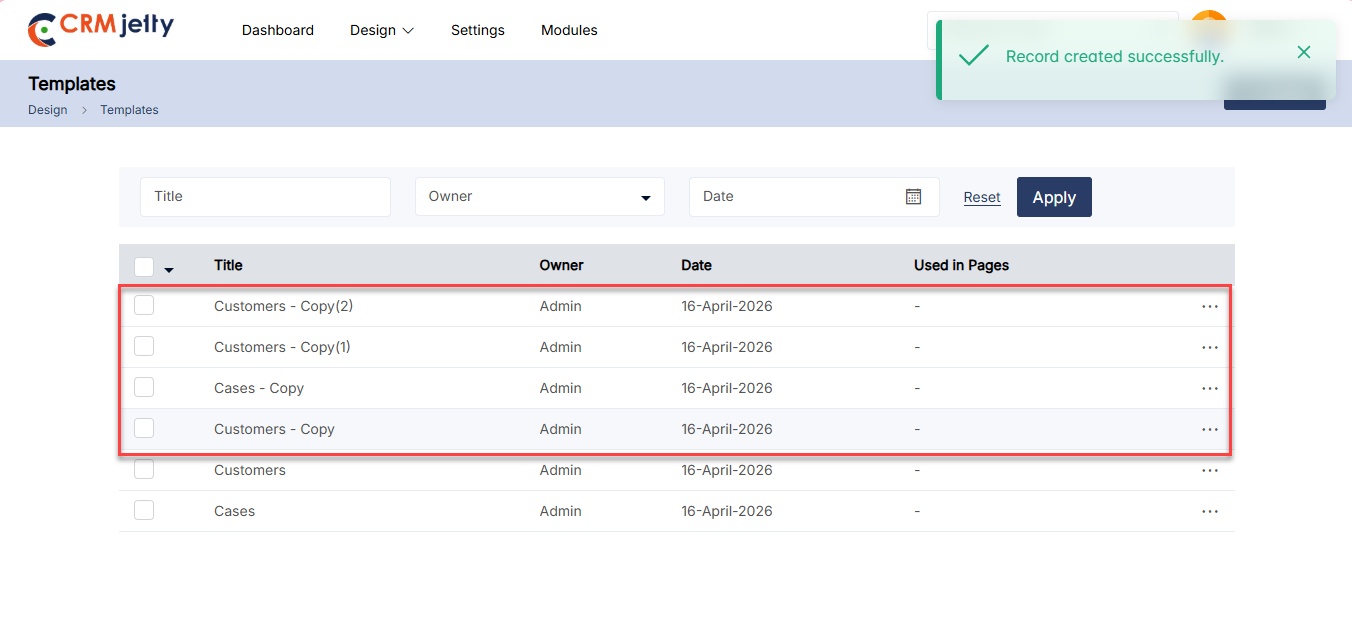The height and width of the screenshot is (633, 1352).
Task: Click the CRMJetty logo
Action: (100, 29)
